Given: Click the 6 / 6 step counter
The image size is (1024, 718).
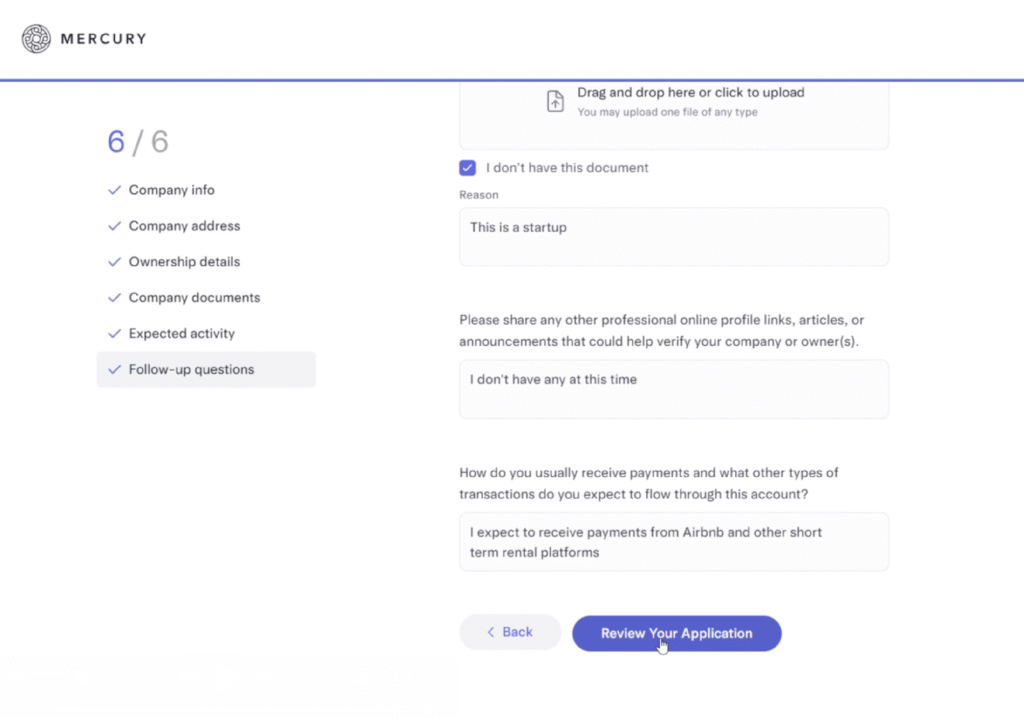Looking at the screenshot, I should coord(138,142).
